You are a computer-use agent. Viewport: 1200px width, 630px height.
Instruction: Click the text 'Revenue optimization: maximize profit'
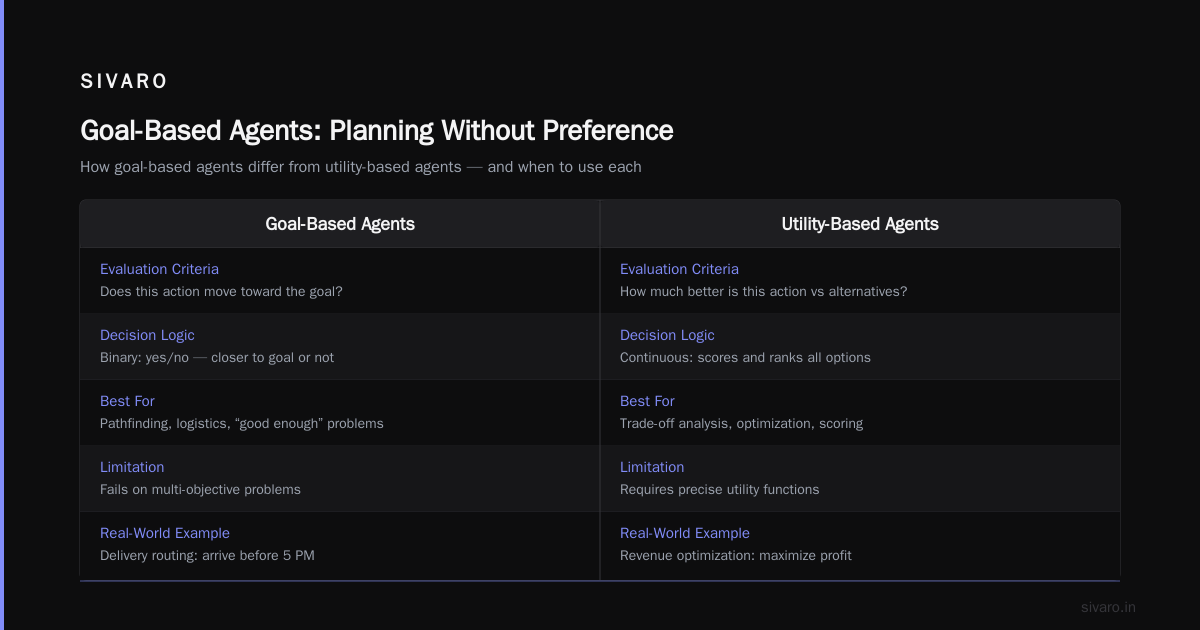click(736, 555)
